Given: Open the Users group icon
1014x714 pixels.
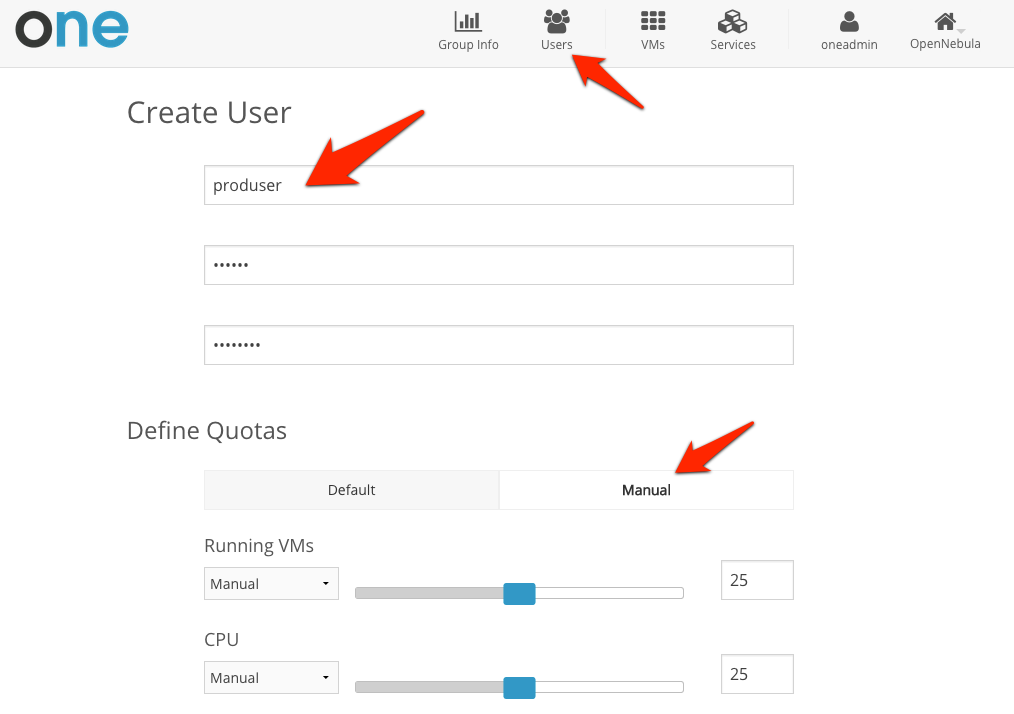Looking at the screenshot, I should click(556, 21).
